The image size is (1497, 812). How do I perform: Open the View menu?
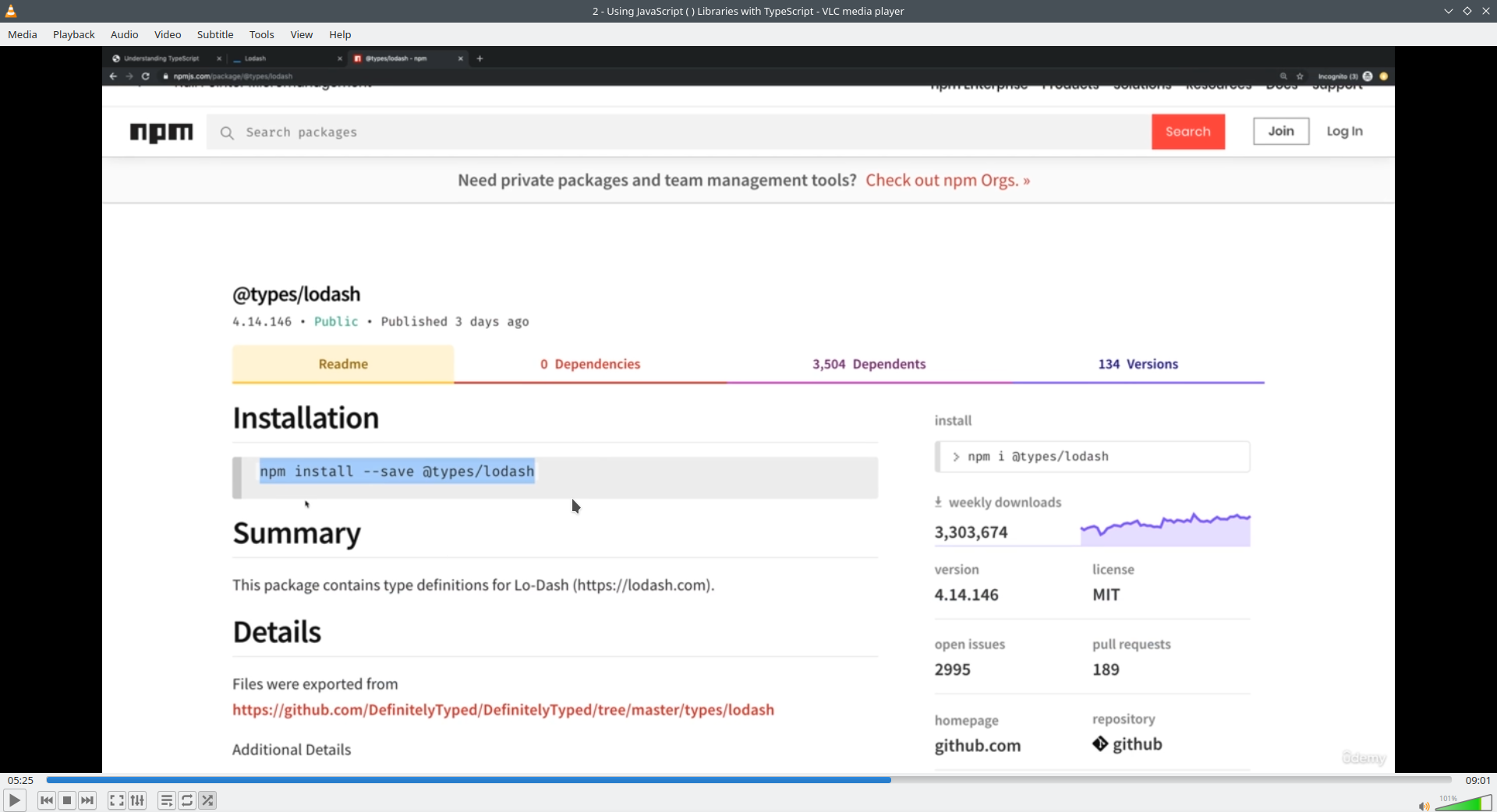(x=302, y=34)
